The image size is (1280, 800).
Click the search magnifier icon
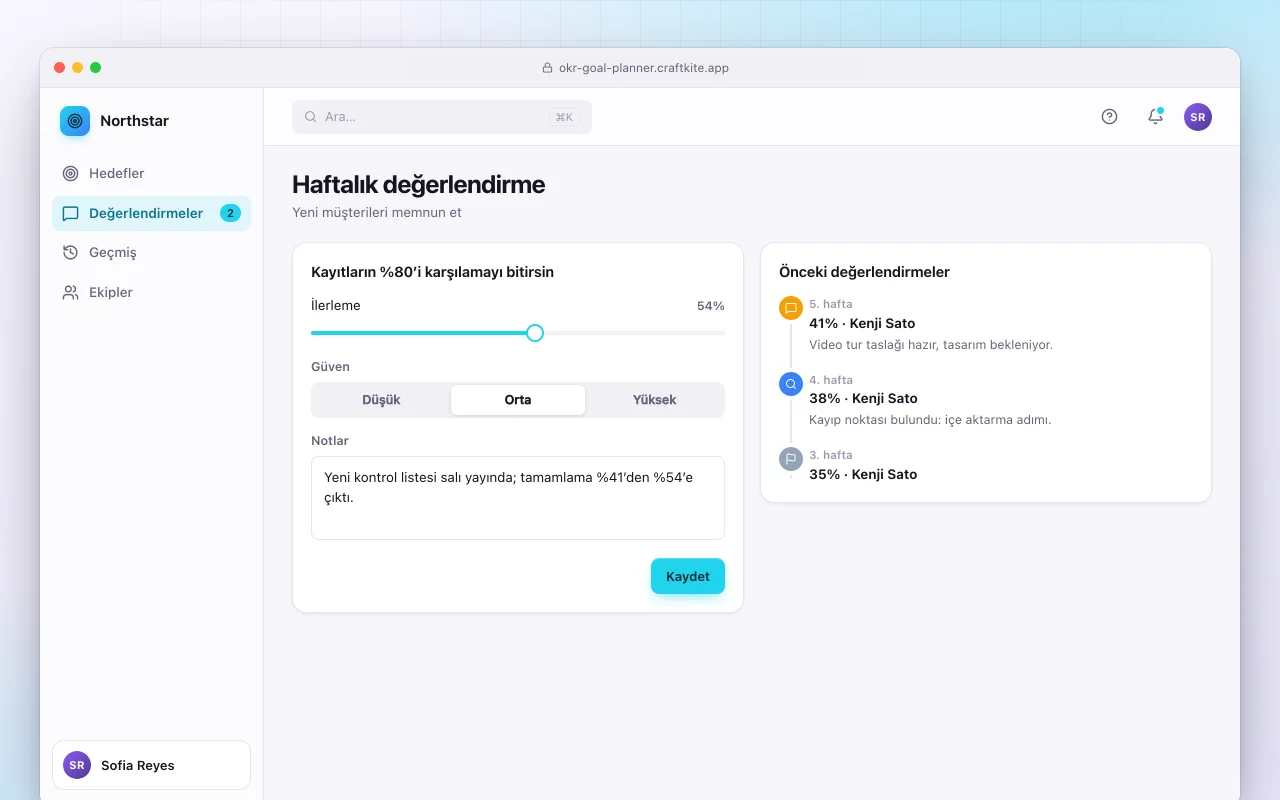pyautogui.click(x=311, y=116)
